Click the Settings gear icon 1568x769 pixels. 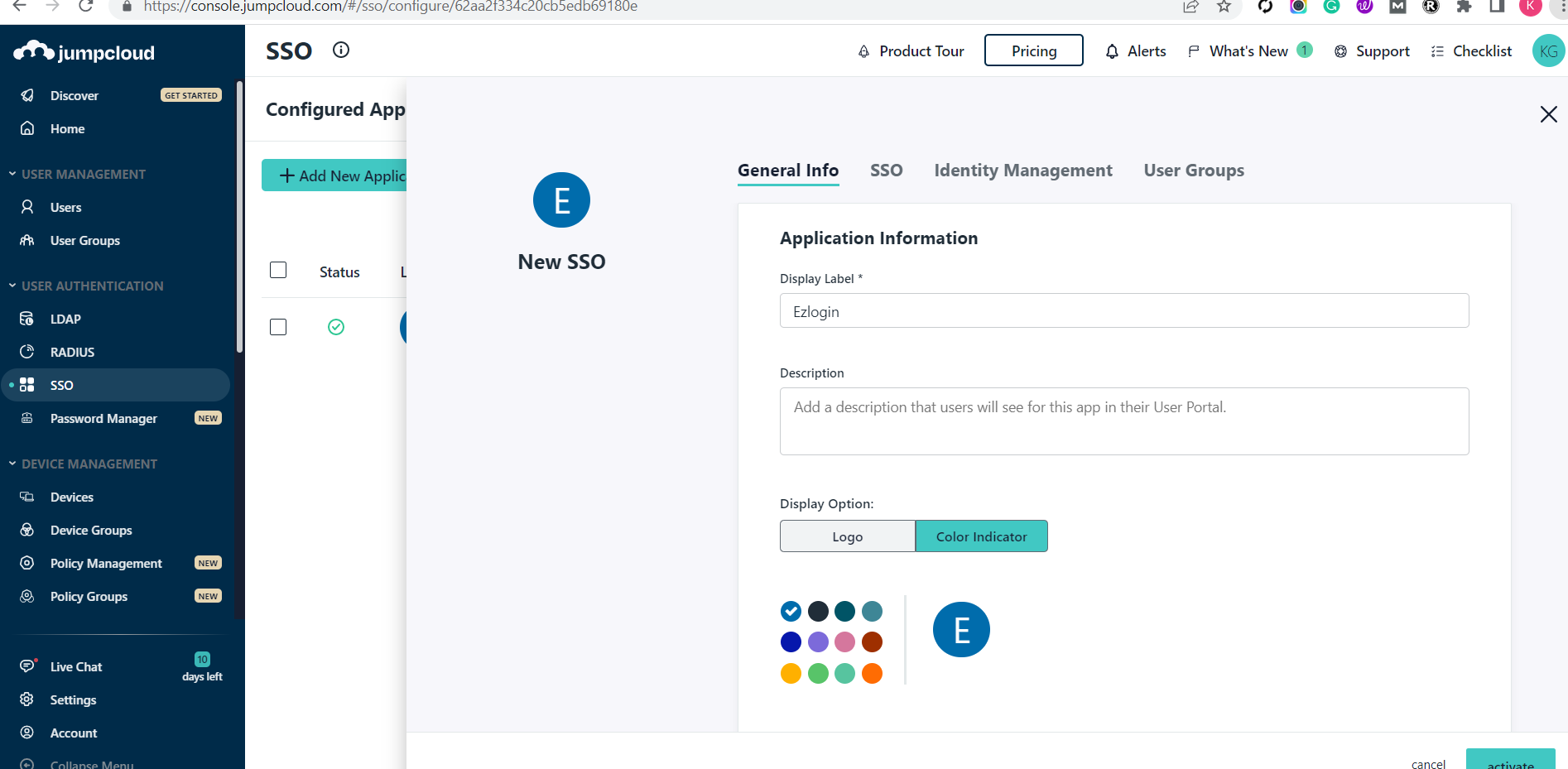click(27, 699)
